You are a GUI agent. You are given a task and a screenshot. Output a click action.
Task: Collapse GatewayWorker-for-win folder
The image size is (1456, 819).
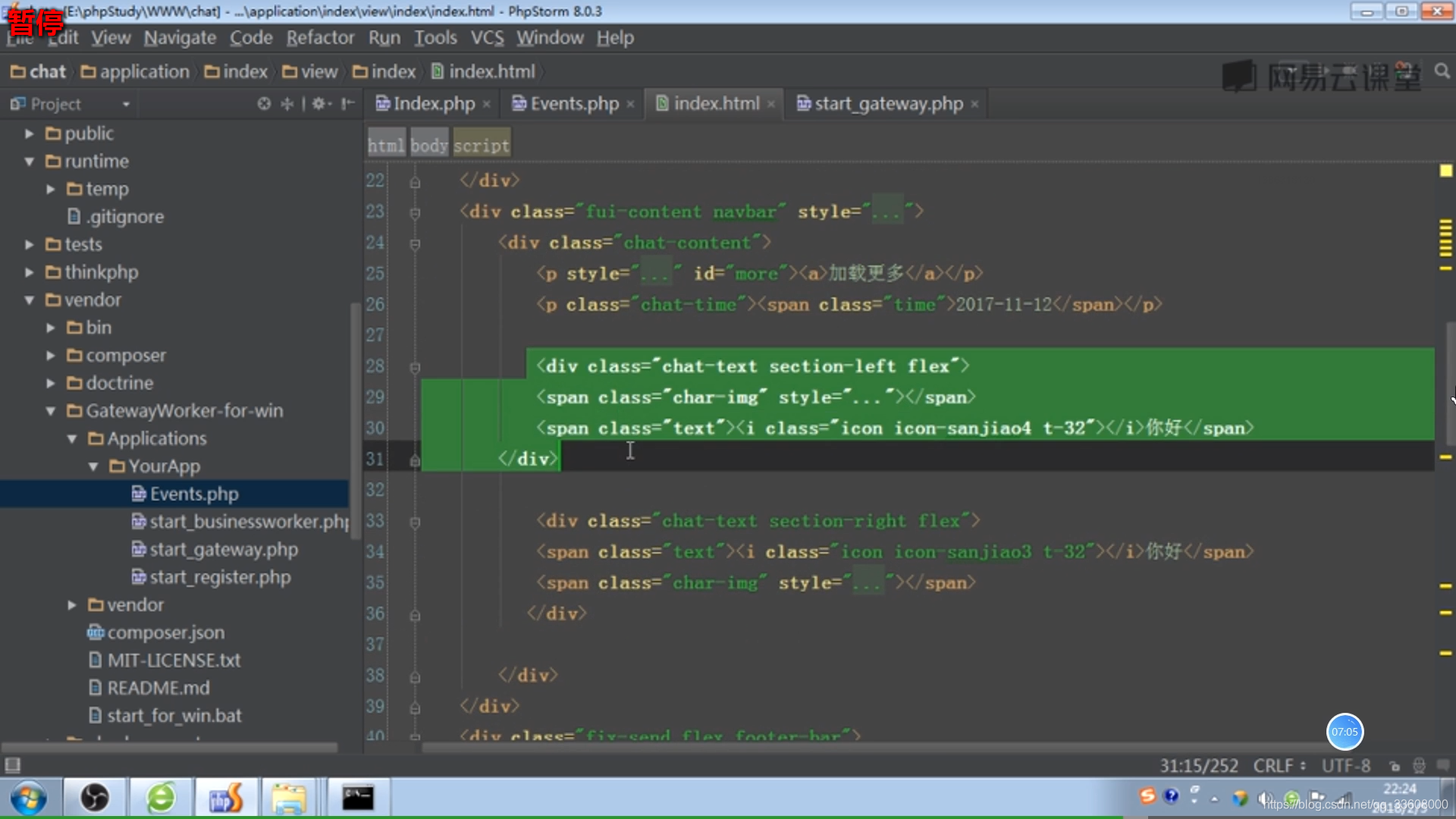click(x=50, y=411)
